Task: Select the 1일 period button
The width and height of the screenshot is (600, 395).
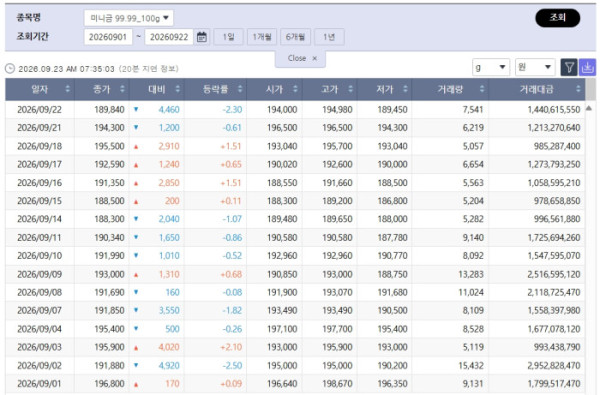Action: (228, 37)
